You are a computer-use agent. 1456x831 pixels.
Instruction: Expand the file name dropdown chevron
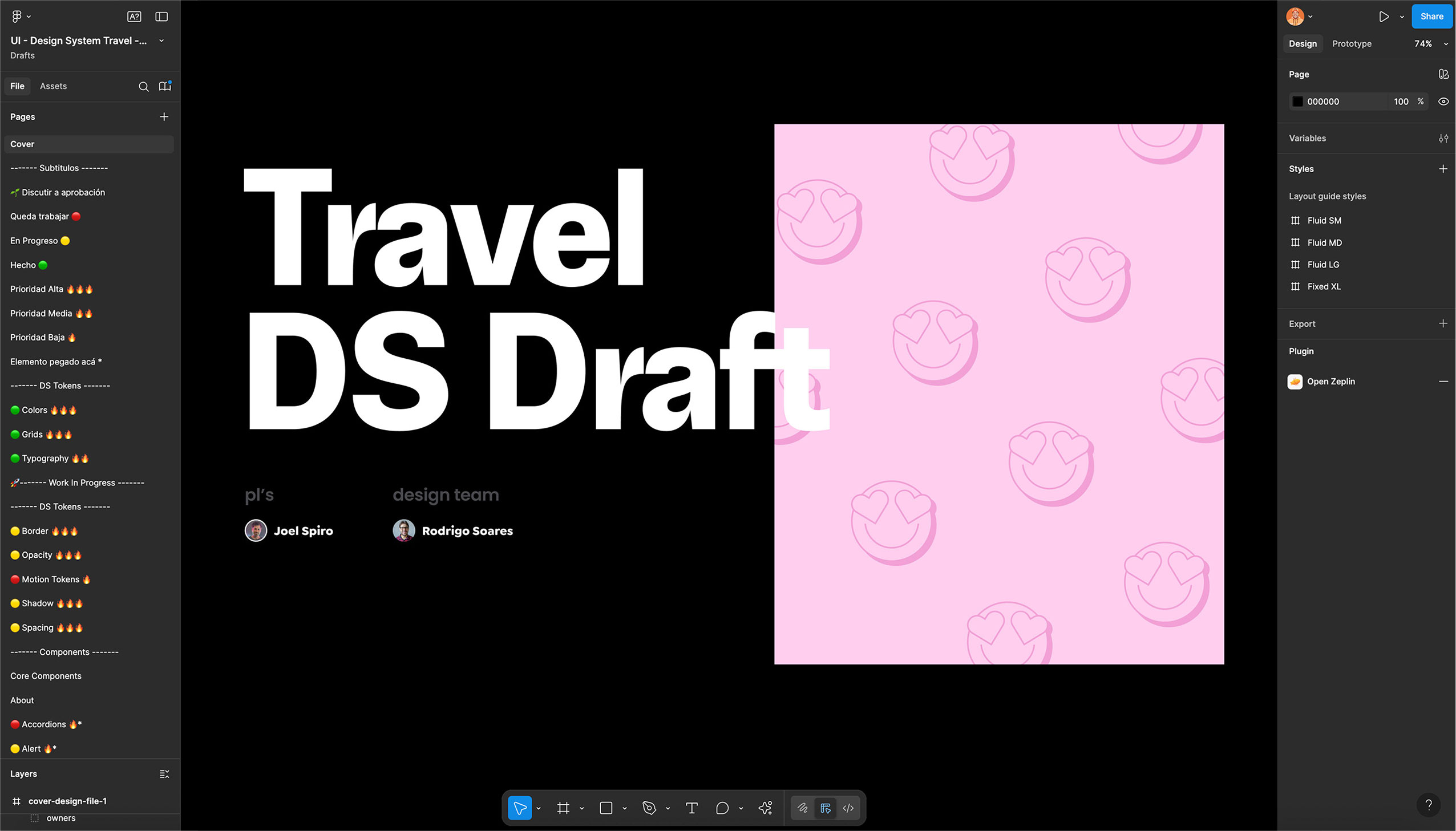pos(161,40)
